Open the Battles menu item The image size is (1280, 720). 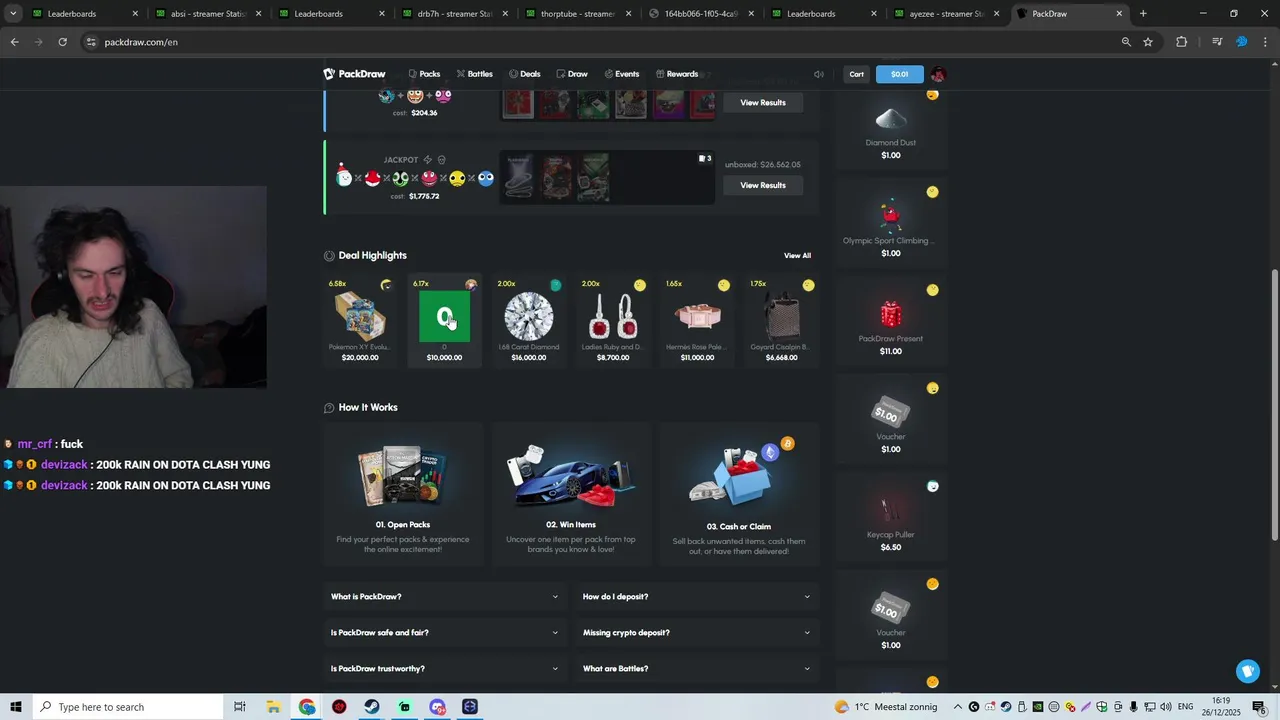tap(474, 74)
